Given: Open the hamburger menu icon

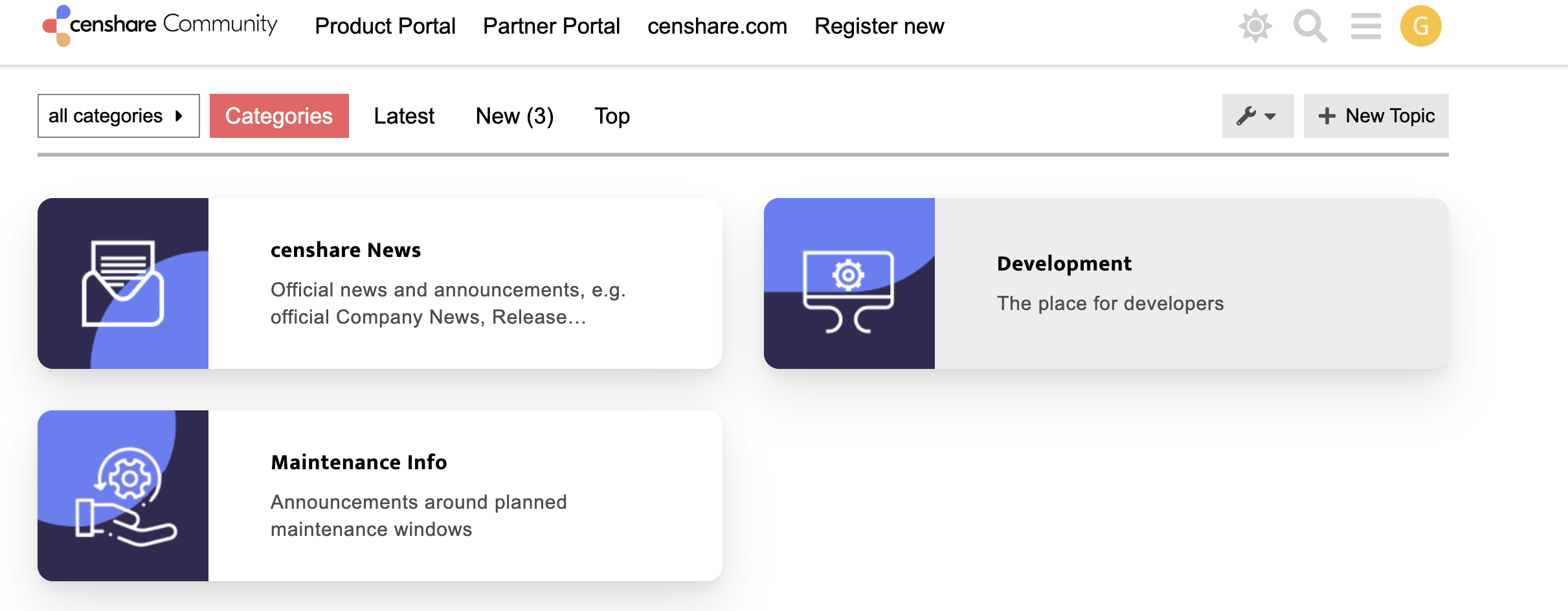Looking at the screenshot, I should click(1365, 27).
